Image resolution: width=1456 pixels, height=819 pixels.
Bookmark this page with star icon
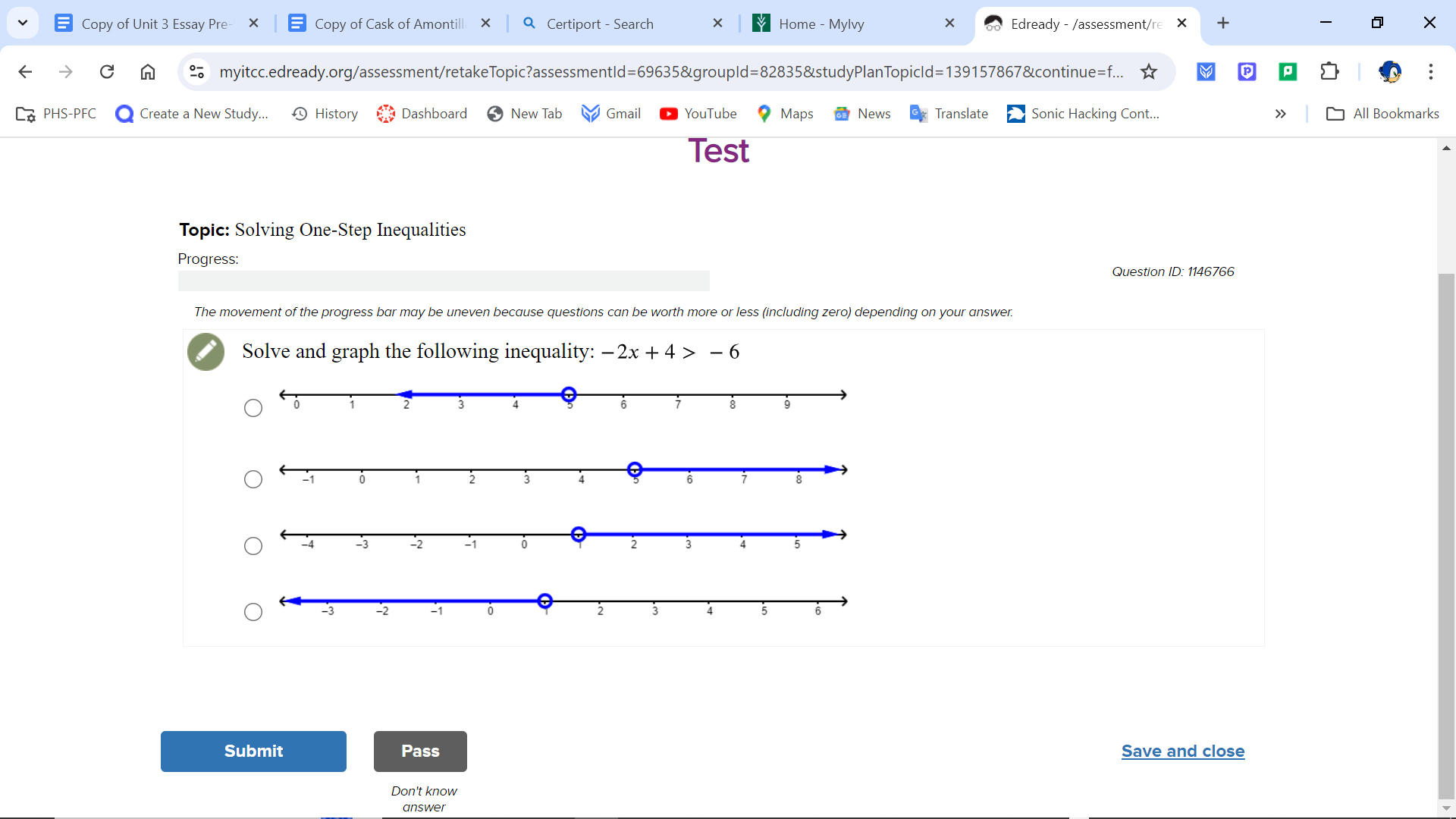[x=1149, y=71]
